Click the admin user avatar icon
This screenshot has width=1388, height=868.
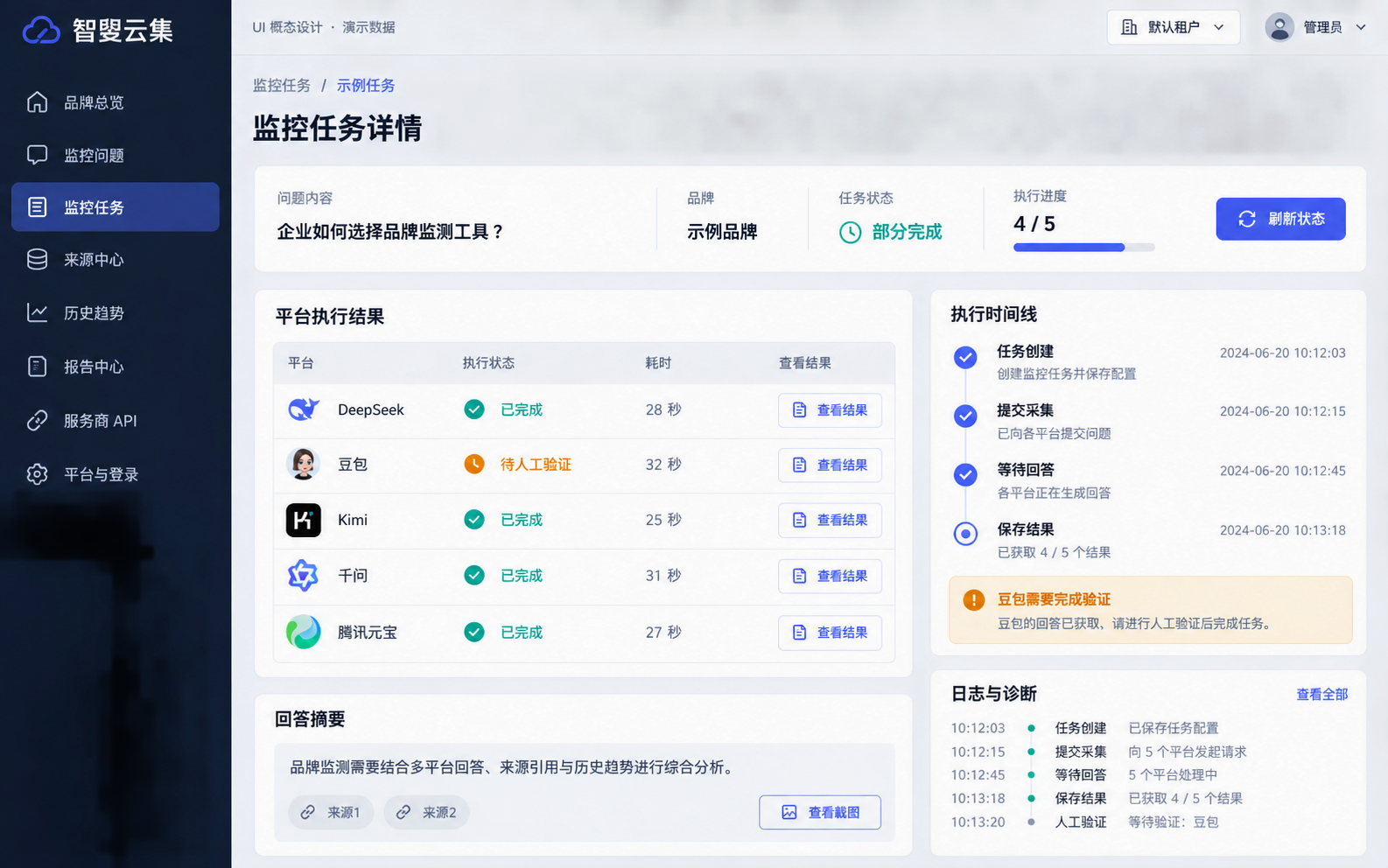(1279, 27)
